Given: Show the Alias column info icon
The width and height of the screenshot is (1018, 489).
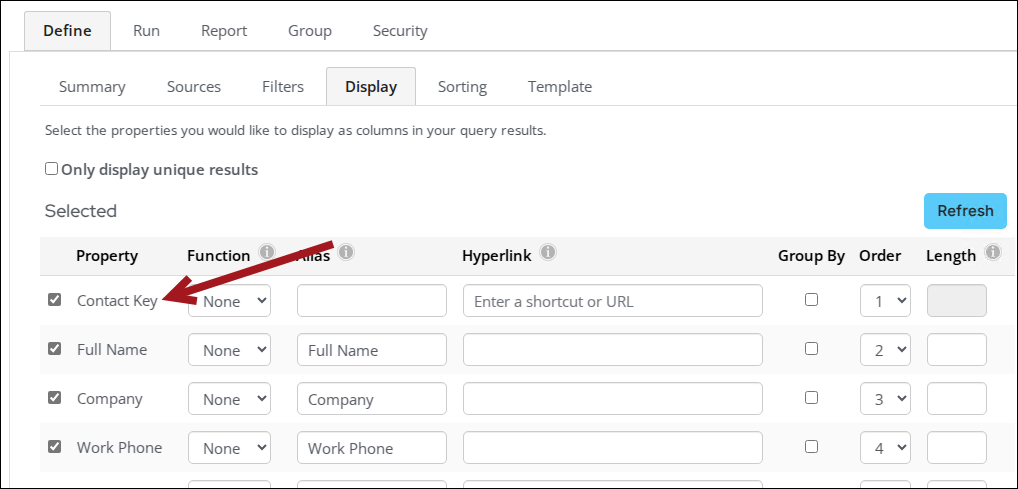Looking at the screenshot, I should pyautogui.click(x=346, y=251).
